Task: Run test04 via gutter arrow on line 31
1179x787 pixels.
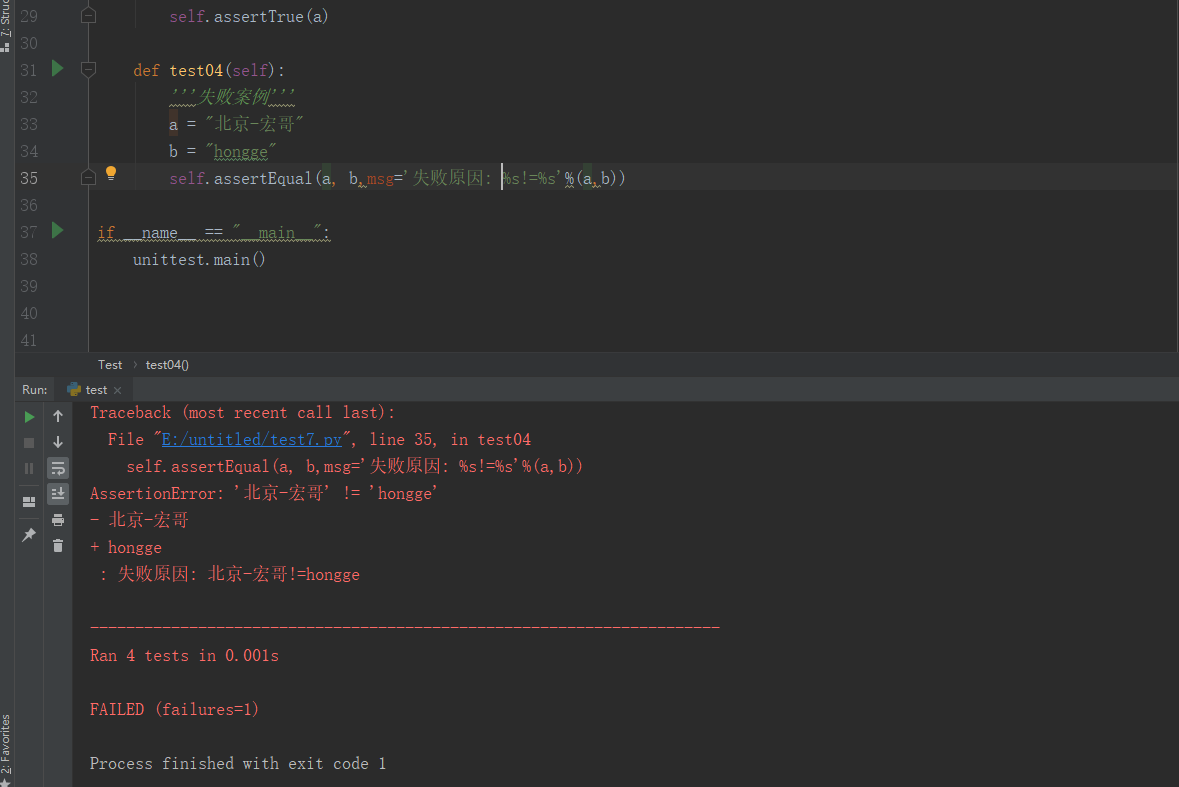Action: pyautogui.click(x=57, y=69)
